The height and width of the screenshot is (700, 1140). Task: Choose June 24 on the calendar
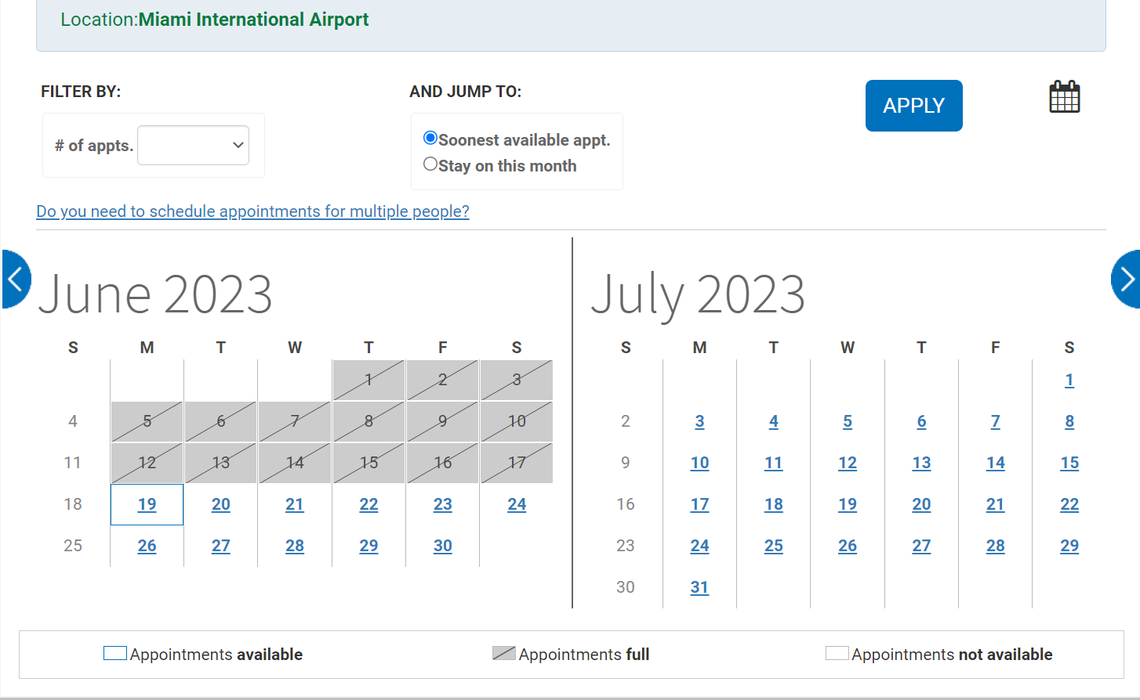[516, 504]
